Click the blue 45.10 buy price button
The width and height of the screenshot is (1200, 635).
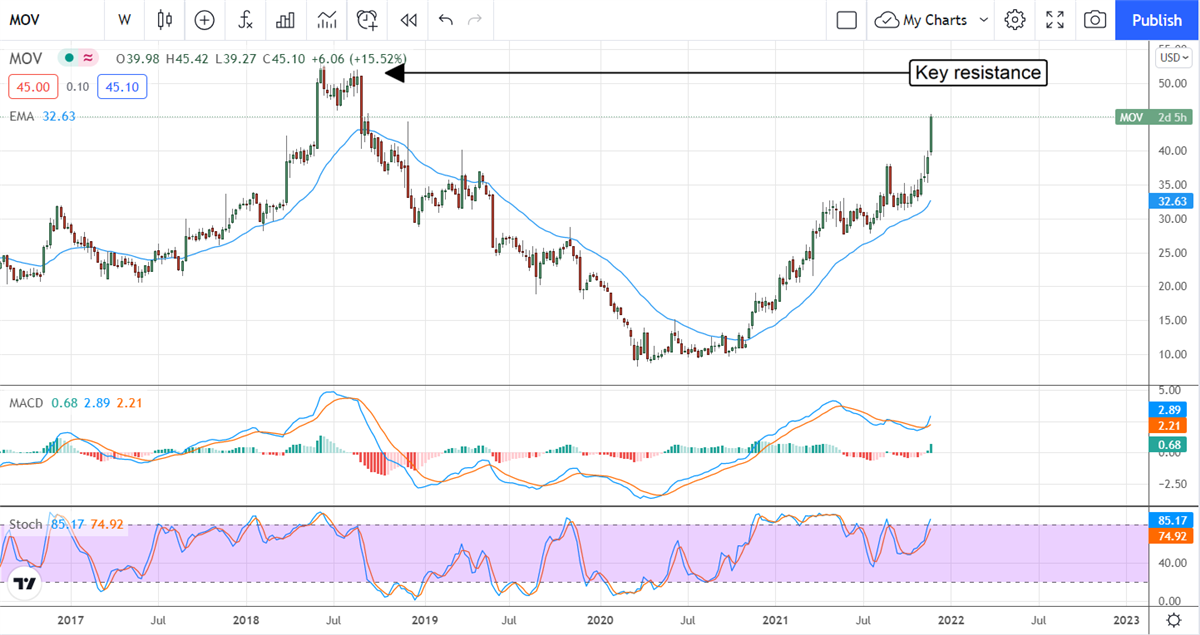point(123,87)
